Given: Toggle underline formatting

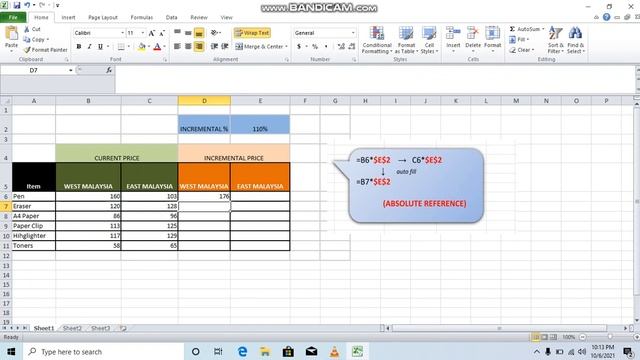Looking at the screenshot, I should (100, 47).
